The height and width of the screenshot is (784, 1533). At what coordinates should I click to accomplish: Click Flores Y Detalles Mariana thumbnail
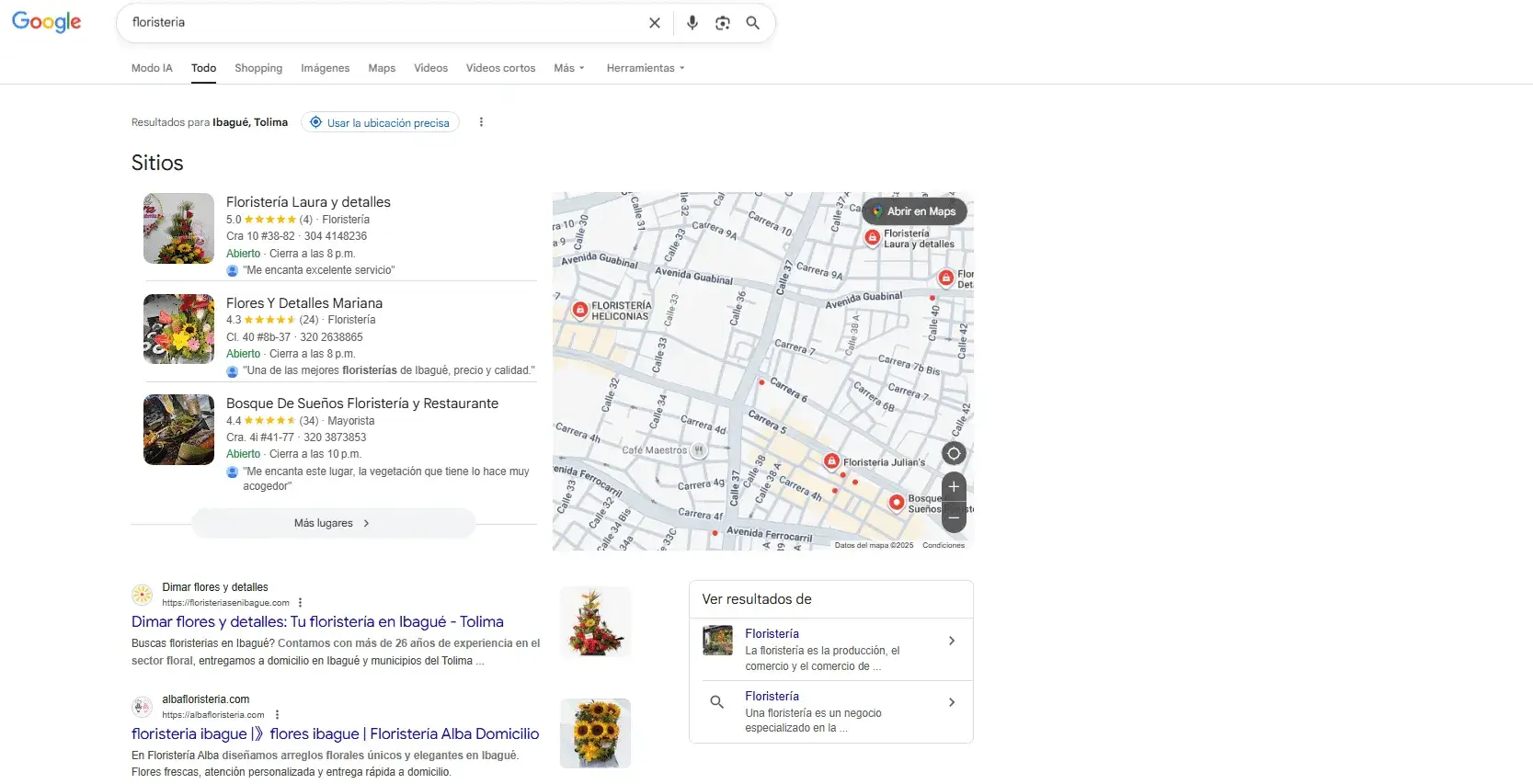pos(178,329)
